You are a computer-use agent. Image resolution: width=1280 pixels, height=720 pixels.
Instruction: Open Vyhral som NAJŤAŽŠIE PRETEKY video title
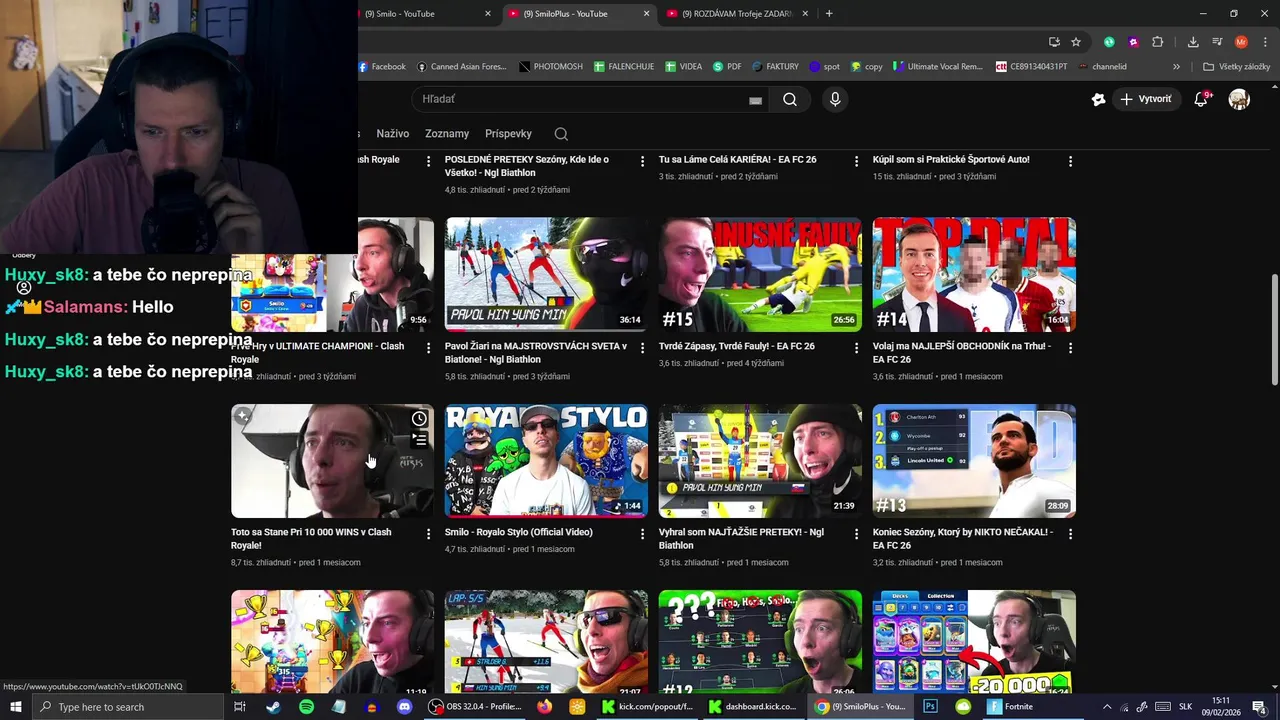click(741, 538)
